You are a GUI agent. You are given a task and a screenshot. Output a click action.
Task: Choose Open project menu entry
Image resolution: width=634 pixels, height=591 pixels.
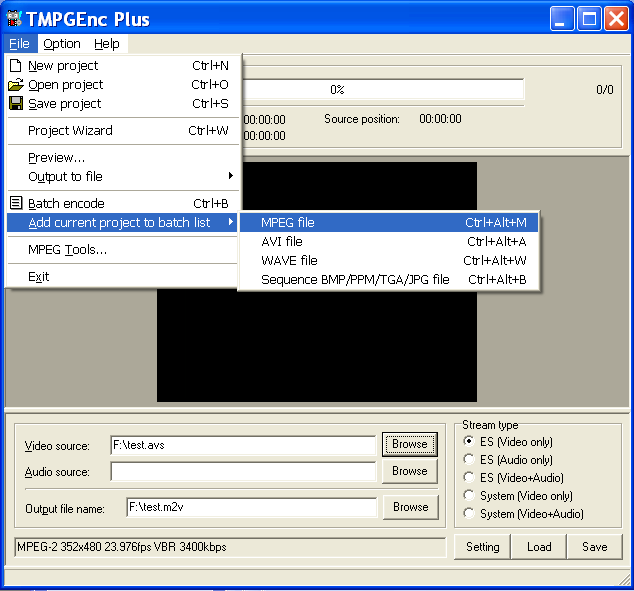pos(123,84)
